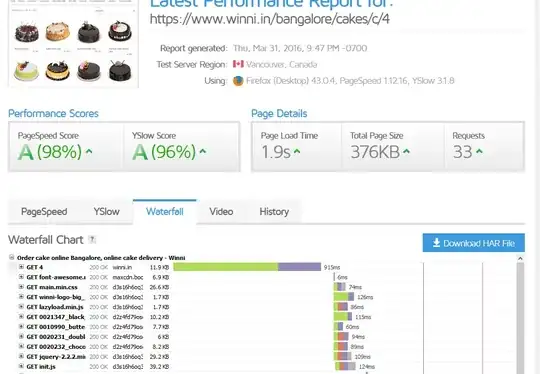Click the PageSpeed Score A (98%) value
This screenshot has height=374, width=540.
point(50,152)
